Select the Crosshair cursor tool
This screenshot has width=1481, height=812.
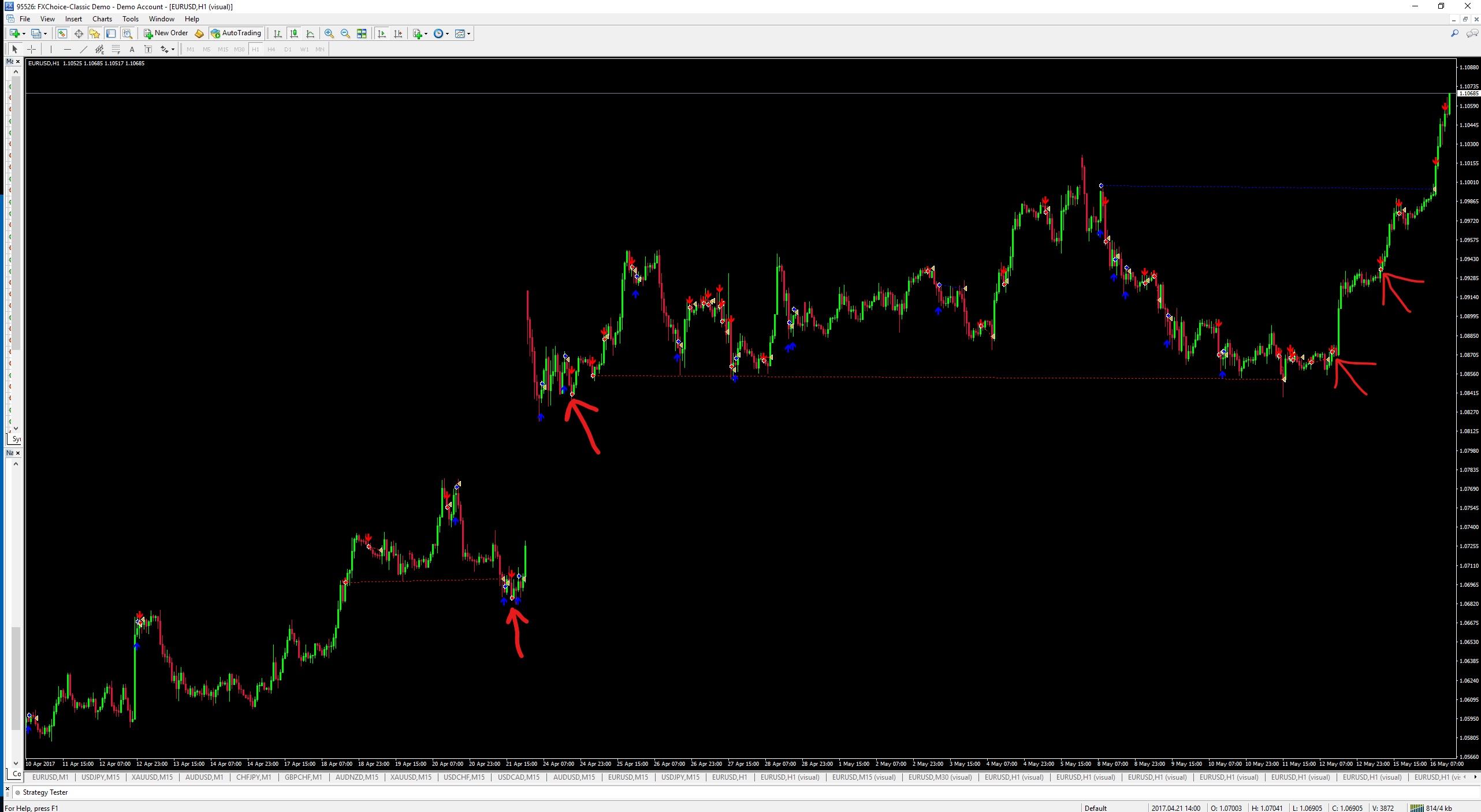pyautogui.click(x=32, y=50)
